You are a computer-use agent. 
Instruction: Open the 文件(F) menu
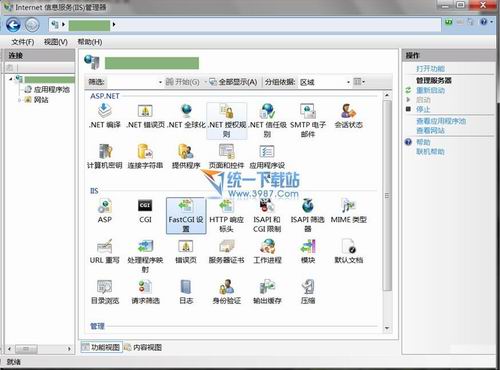click(23, 42)
